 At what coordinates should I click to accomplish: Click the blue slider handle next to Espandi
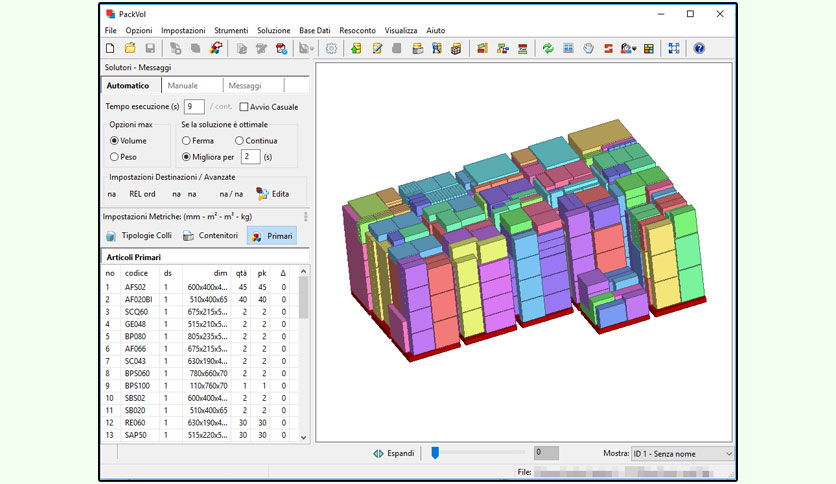435,453
